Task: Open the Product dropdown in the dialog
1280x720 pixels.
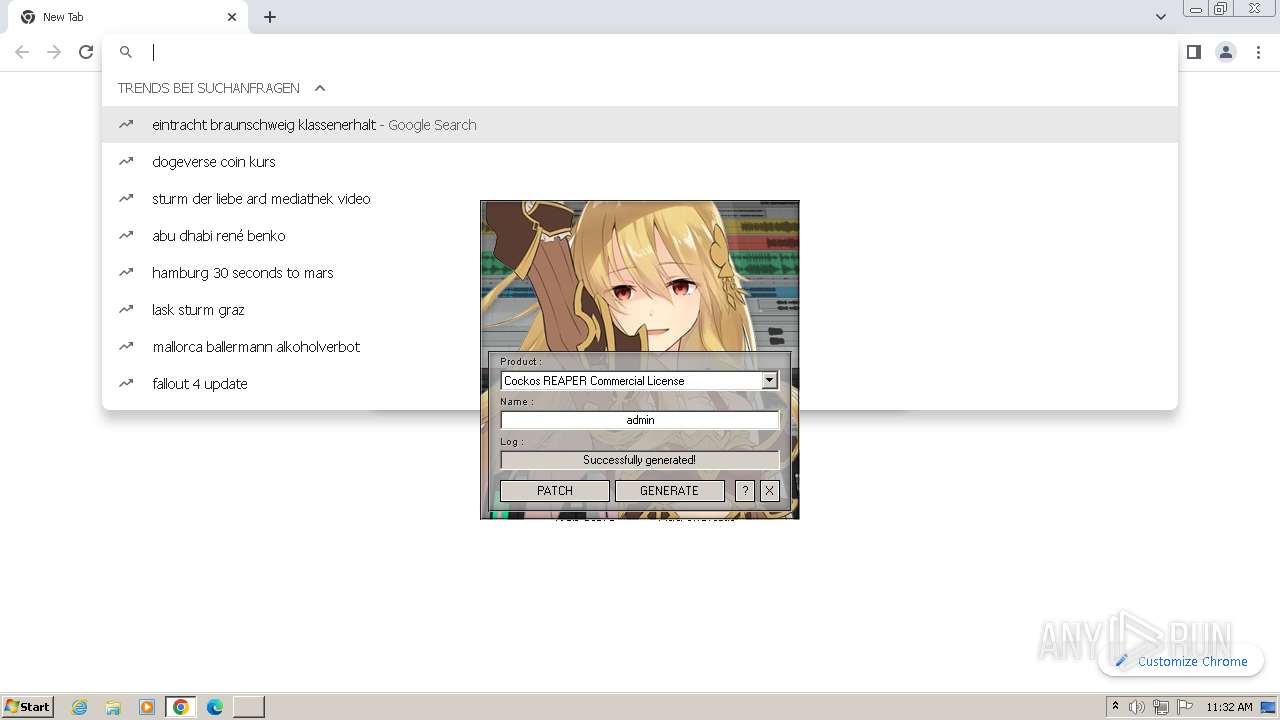Action: pos(769,380)
